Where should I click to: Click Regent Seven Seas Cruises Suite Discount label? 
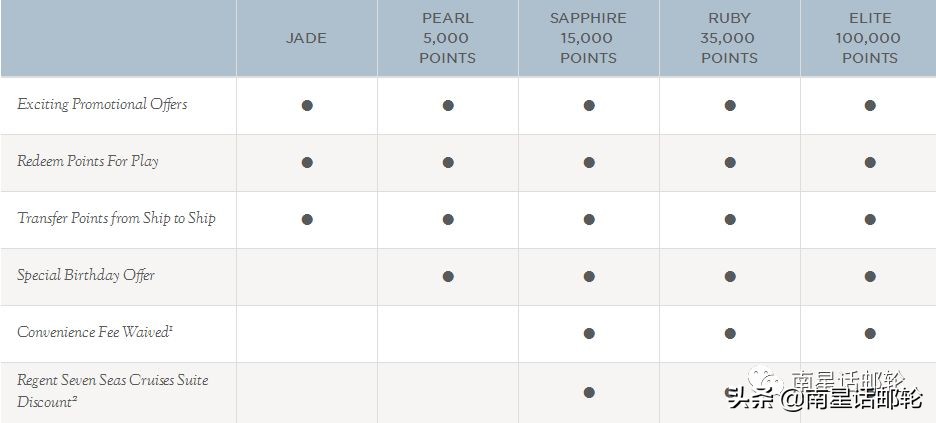tap(112, 390)
